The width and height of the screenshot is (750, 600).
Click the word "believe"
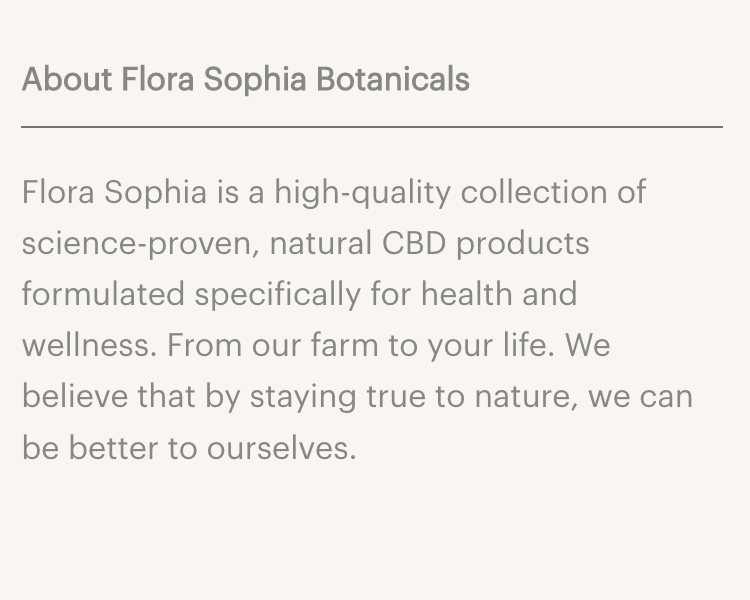[75, 396]
